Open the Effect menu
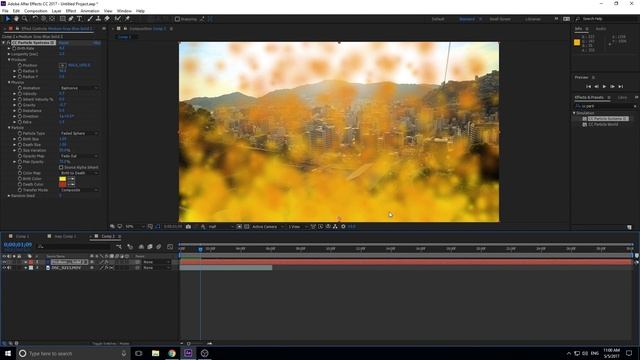The image size is (640, 360). point(71,11)
